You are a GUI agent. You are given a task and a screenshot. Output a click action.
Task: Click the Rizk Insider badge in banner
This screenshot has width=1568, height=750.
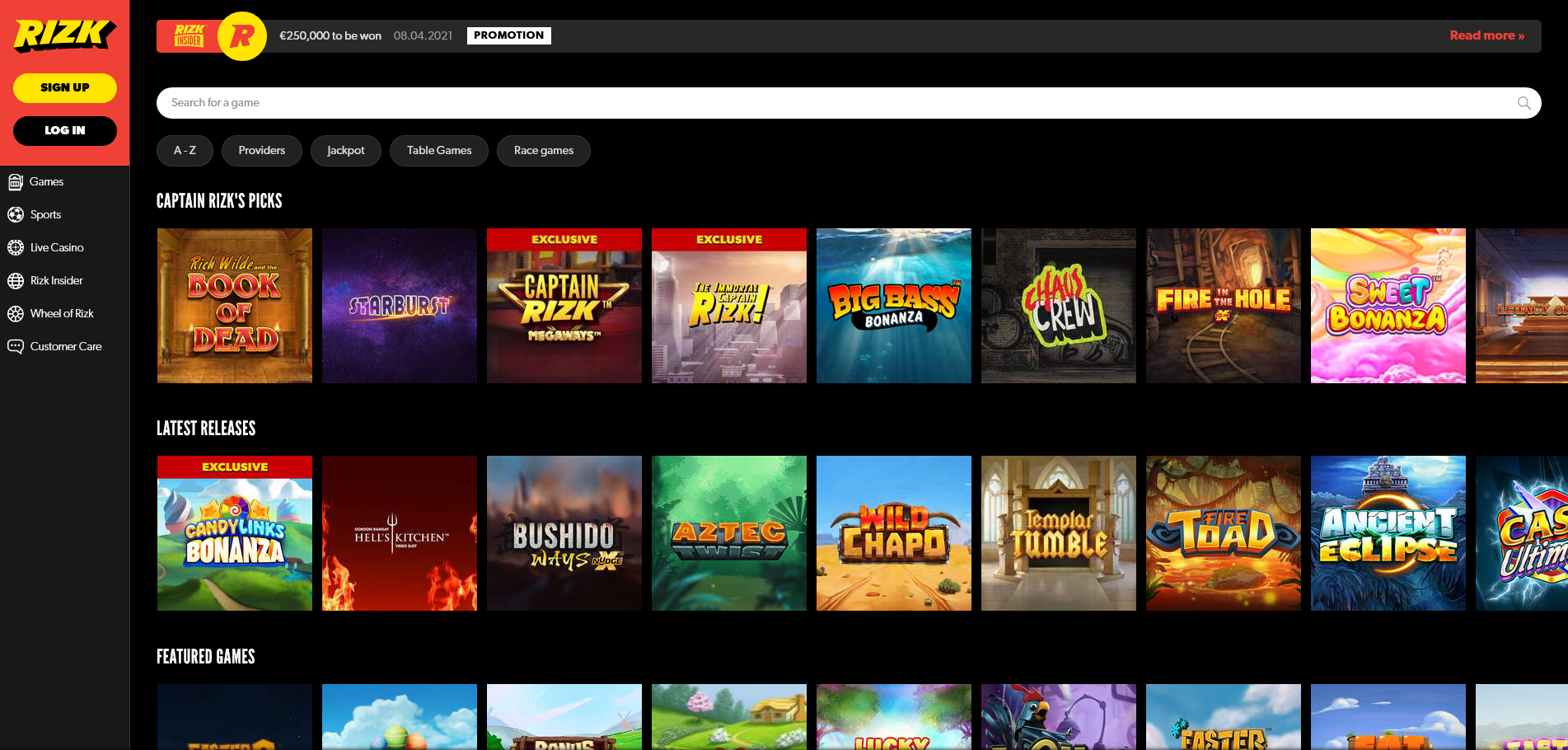pyautogui.click(x=189, y=35)
